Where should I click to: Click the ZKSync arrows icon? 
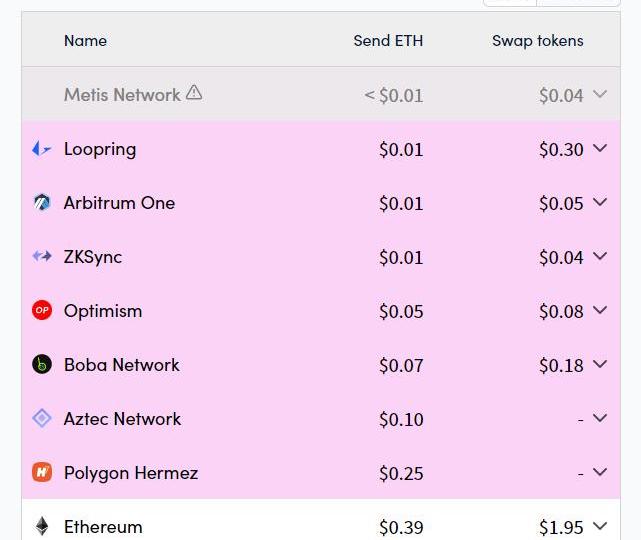point(42,256)
